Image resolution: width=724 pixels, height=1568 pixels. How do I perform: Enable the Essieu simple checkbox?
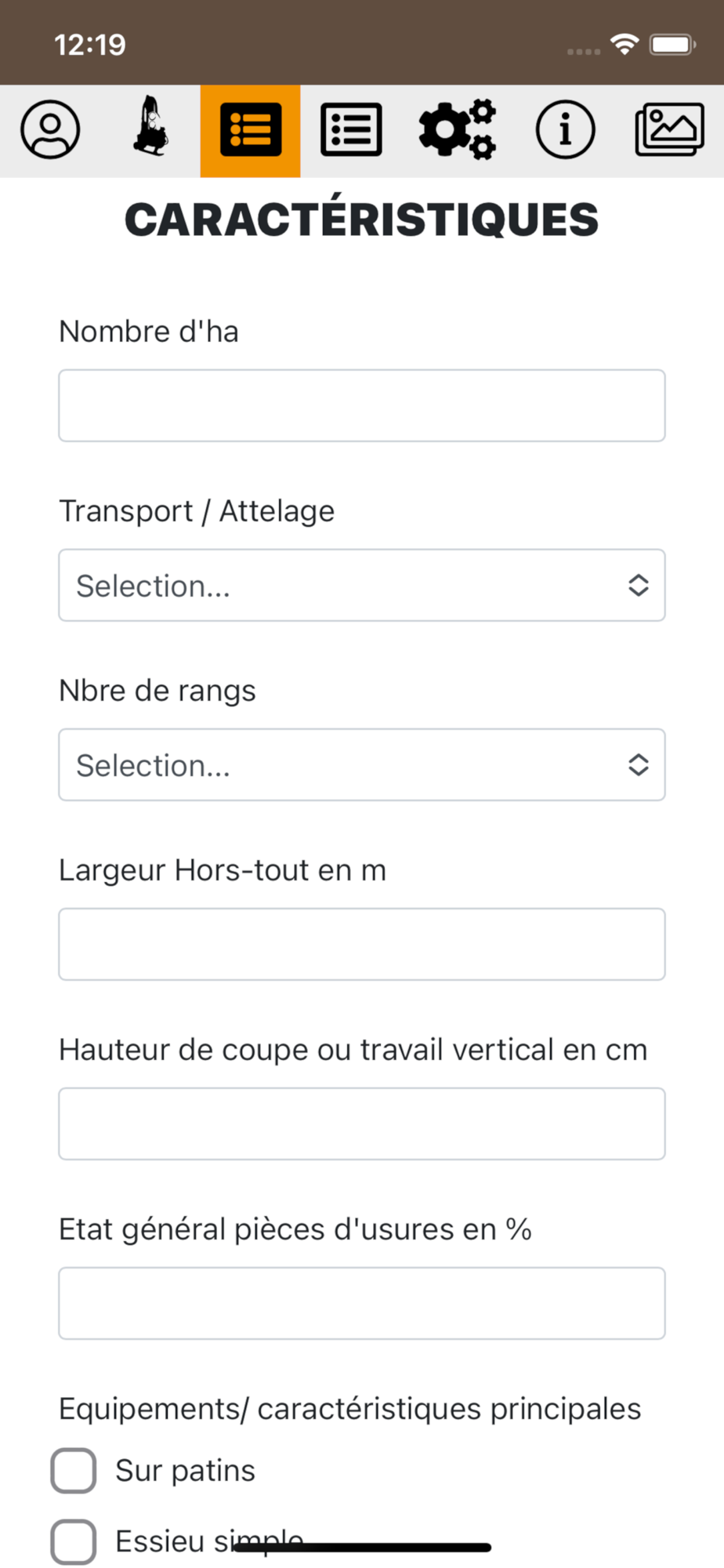(x=74, y=1541)
